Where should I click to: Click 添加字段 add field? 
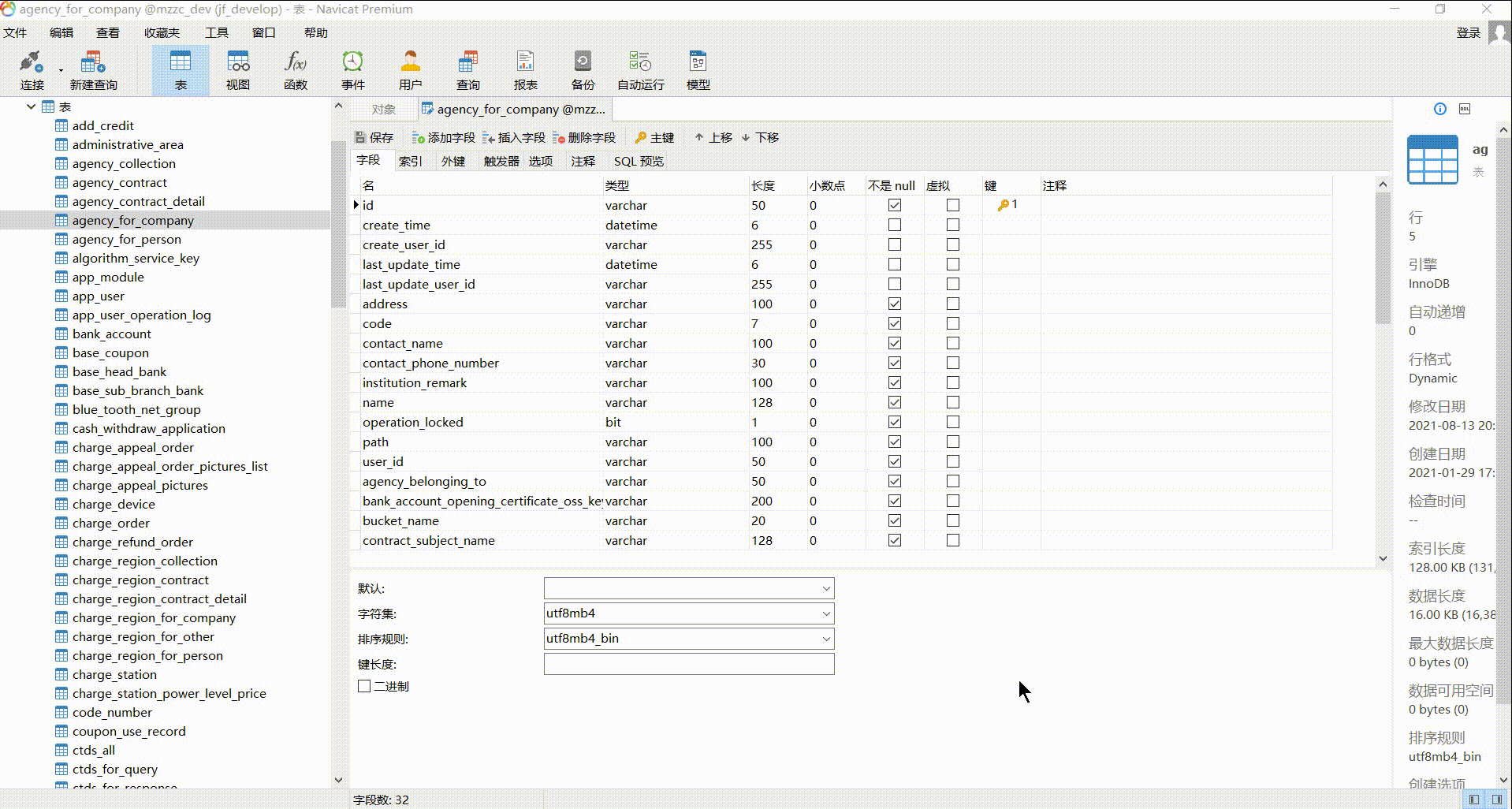point(444,137)
